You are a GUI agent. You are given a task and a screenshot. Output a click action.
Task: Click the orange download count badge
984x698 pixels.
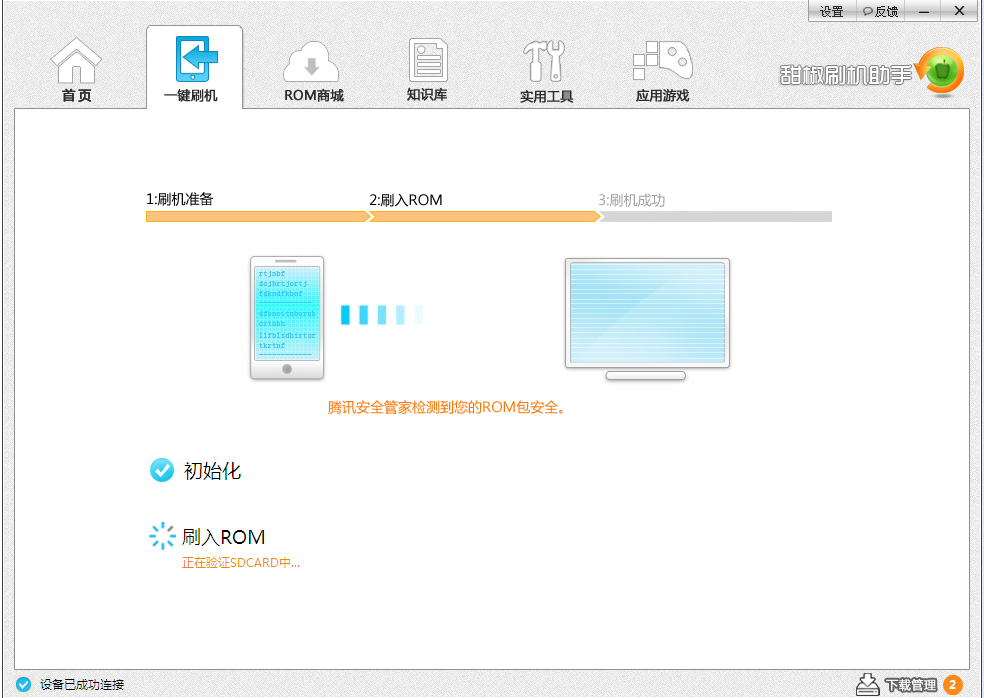coord(953,685)
